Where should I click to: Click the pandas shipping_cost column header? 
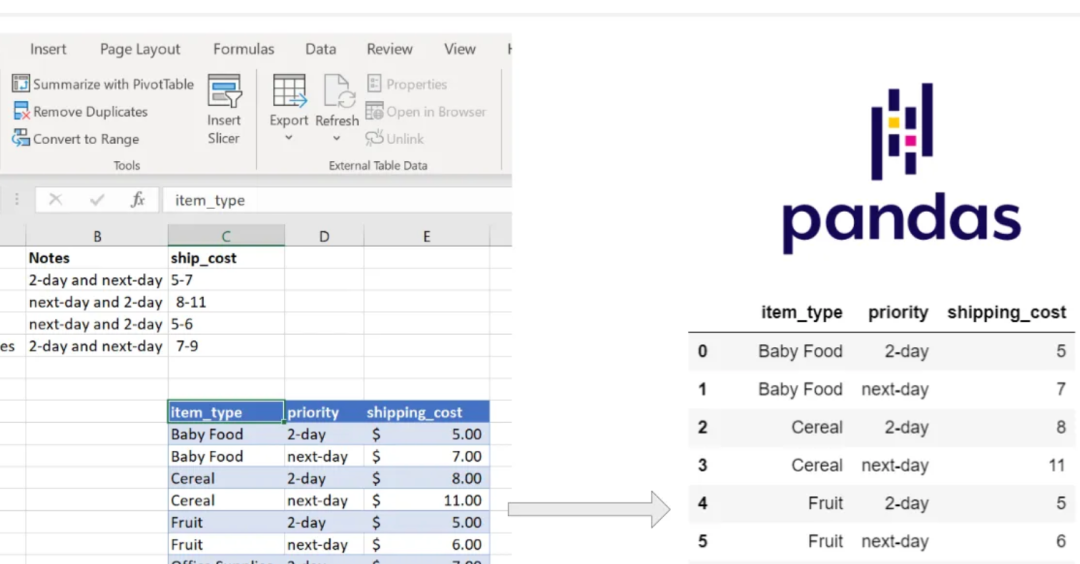(1006, 312)
